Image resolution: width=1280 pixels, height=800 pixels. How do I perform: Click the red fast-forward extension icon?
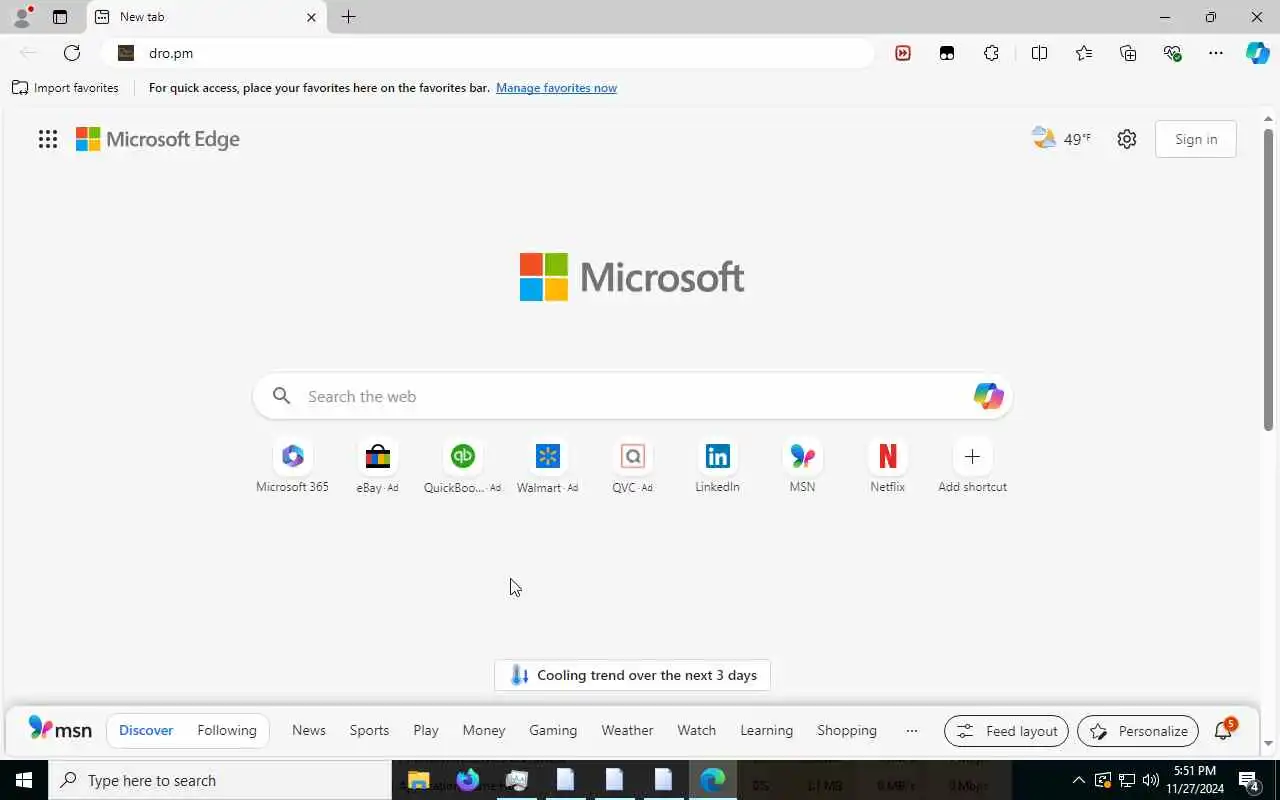click(x=903, y=53)
